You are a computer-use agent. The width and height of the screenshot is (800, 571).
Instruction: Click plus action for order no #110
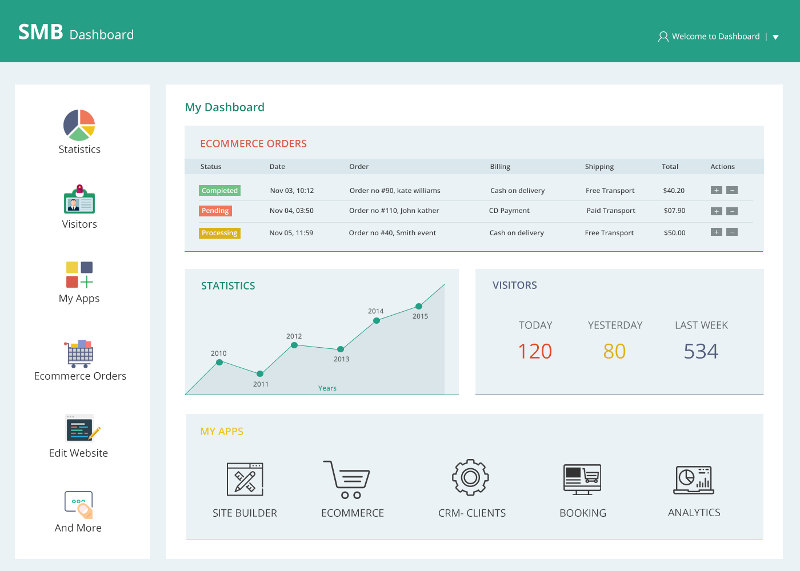(x=716, y=211)
